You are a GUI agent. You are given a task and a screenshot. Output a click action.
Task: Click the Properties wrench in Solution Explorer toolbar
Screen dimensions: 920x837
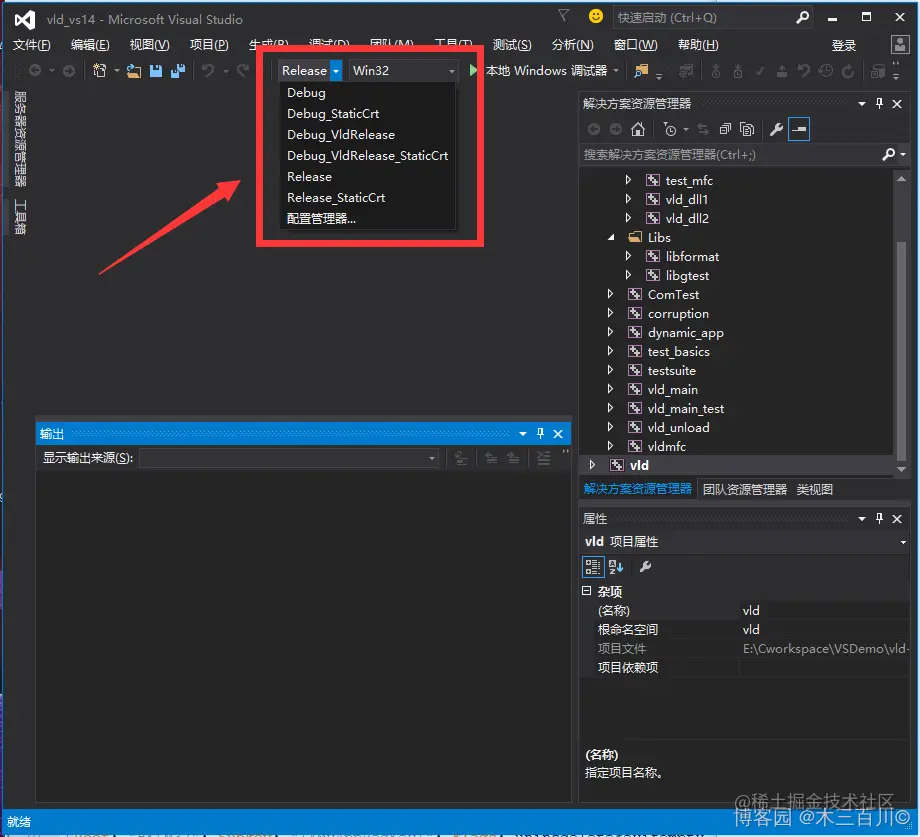776,129
